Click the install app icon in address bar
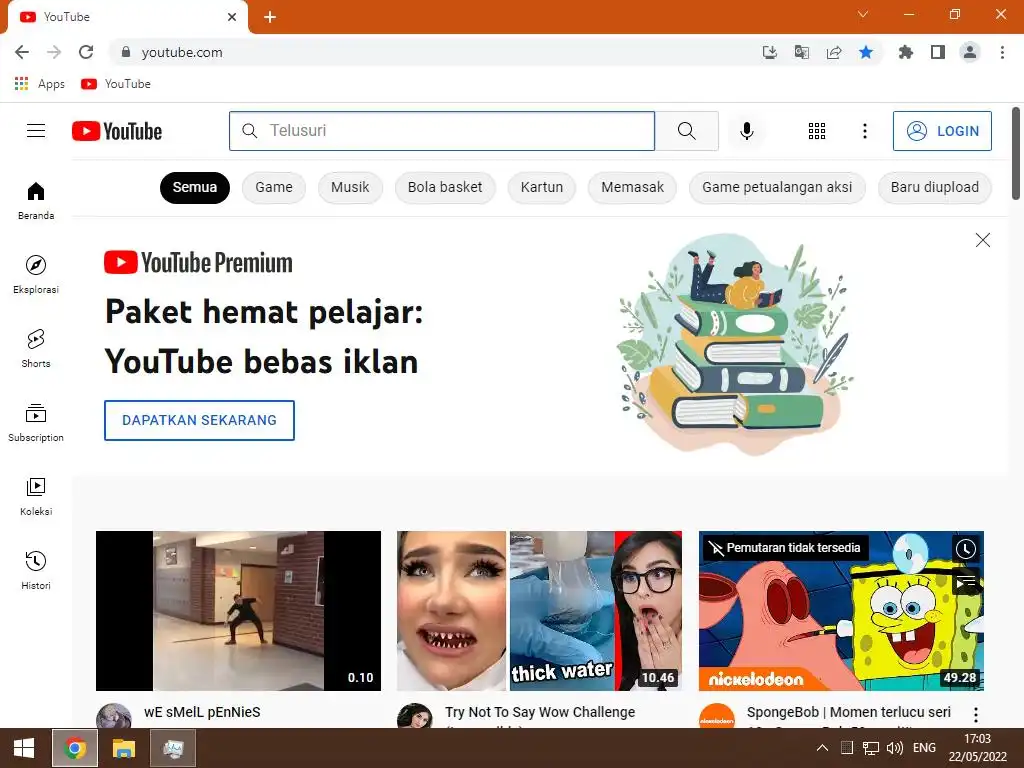Screen dimensions: 1024x768 pyautogui.click(x=770, y=52)
